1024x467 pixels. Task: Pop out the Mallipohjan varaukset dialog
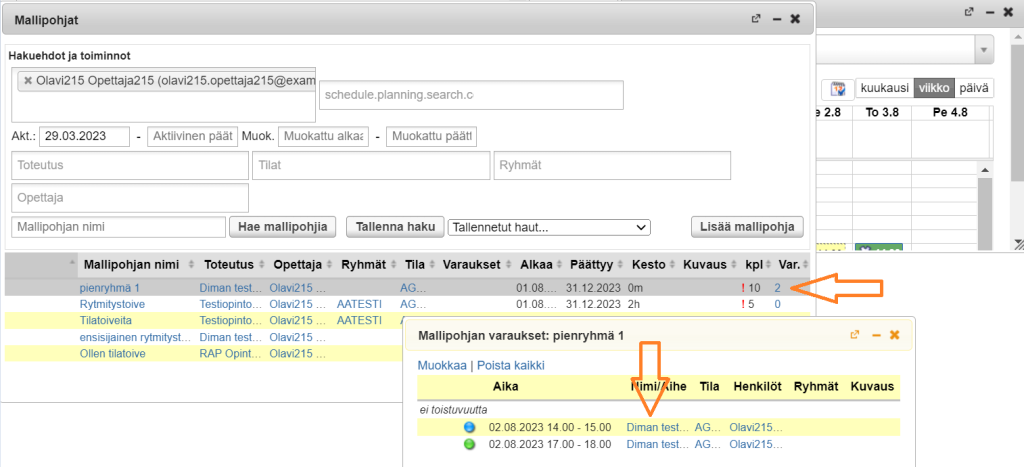click(855, 335)
